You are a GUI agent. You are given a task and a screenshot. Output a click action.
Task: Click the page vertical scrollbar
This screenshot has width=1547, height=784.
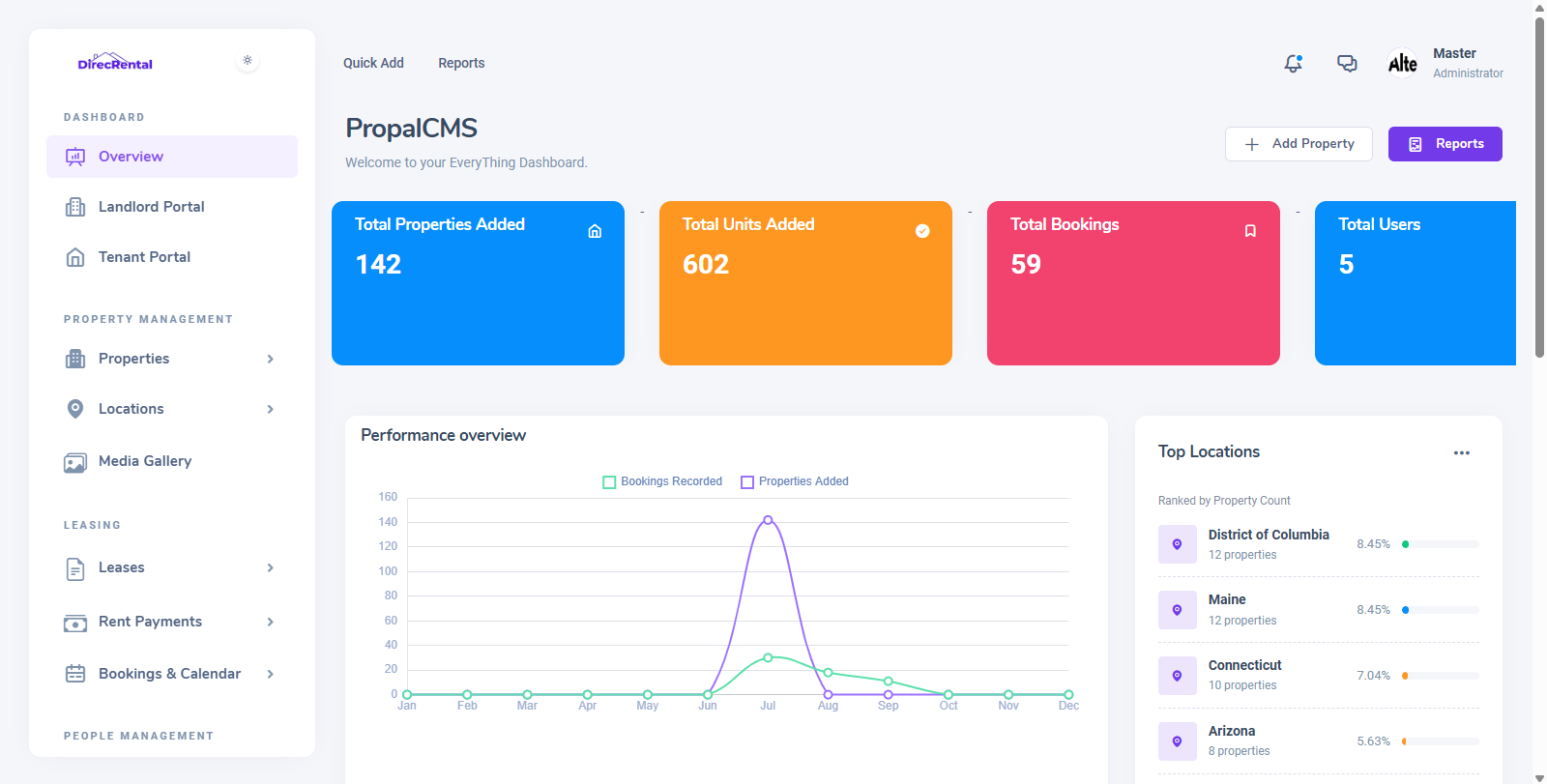pyautogui.click(x=1539, y=193)
